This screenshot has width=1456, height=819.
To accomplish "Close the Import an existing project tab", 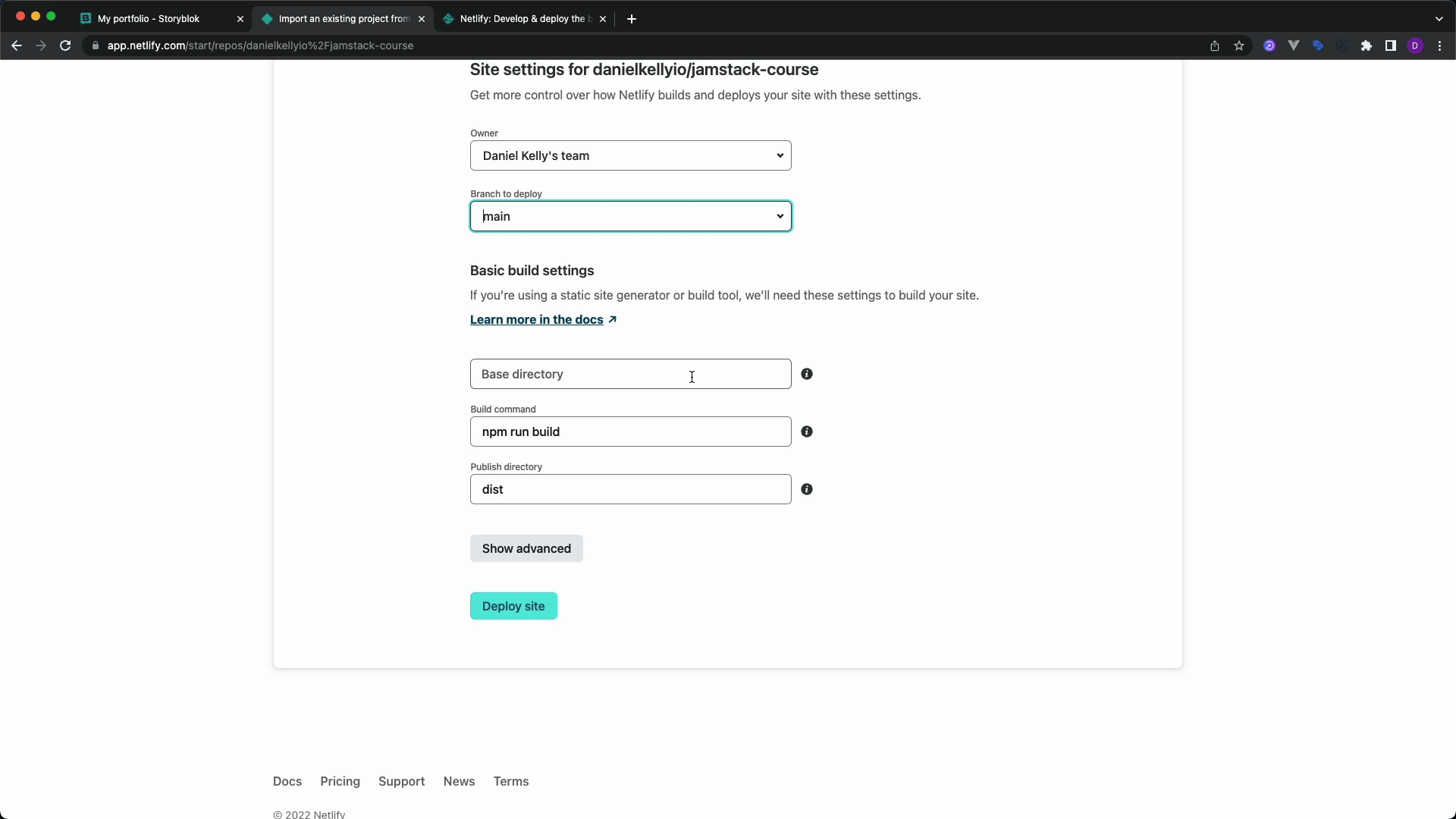I will 422,19.
